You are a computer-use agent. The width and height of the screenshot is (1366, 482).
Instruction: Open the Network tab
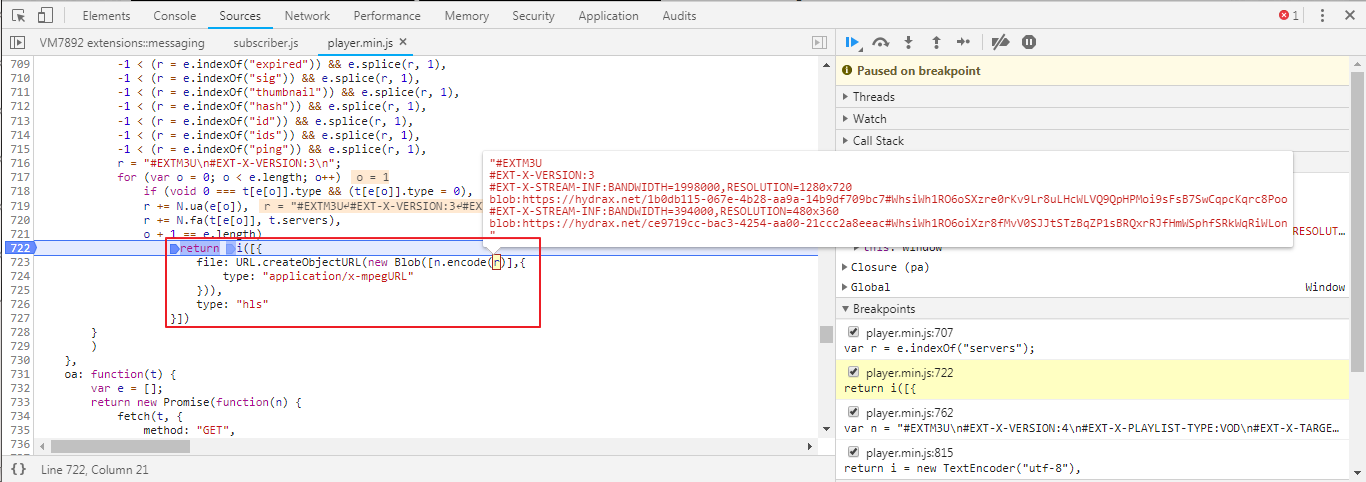[307, 16]
